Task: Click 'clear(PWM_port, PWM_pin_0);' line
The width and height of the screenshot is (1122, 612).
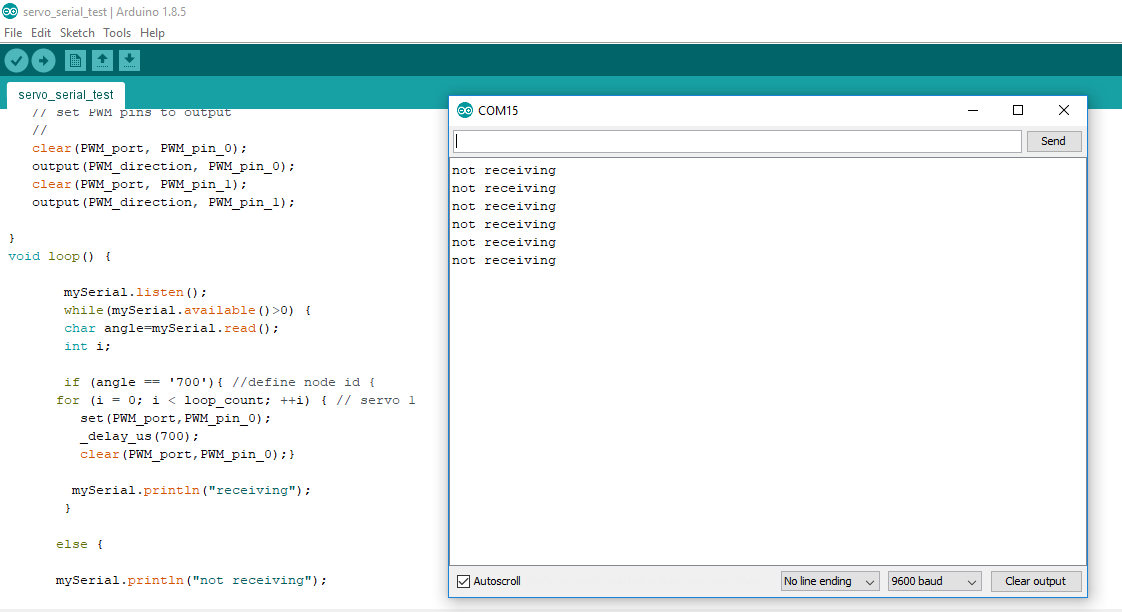Action: [x=140, y=148]
